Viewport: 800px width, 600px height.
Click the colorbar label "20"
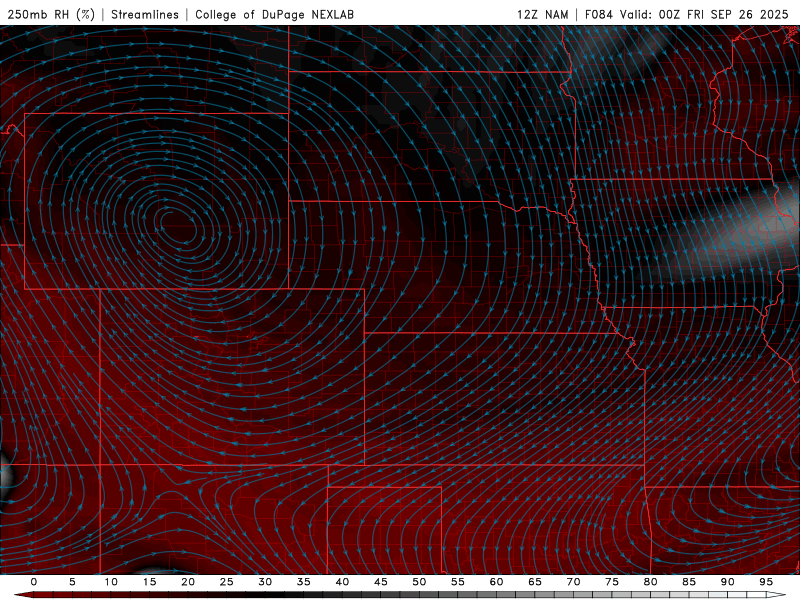pyautogui.click(x=188, y=582)
